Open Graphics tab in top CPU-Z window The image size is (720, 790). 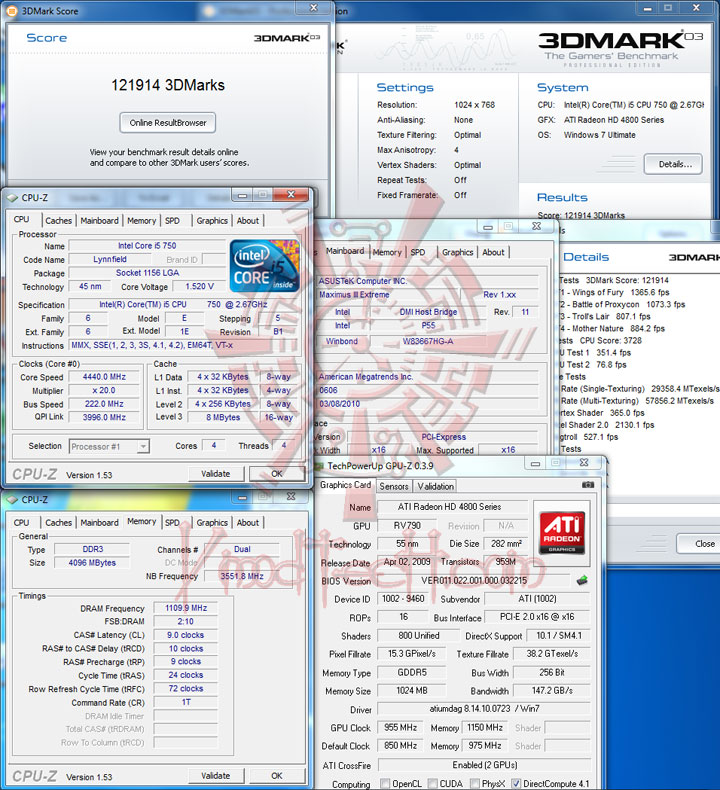[212, 221]
